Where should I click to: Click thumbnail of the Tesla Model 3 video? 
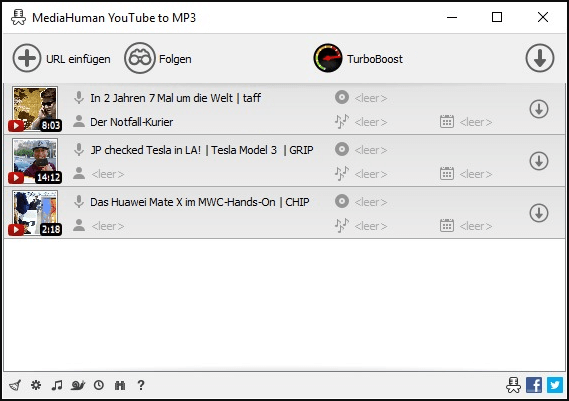click(35, 160)
